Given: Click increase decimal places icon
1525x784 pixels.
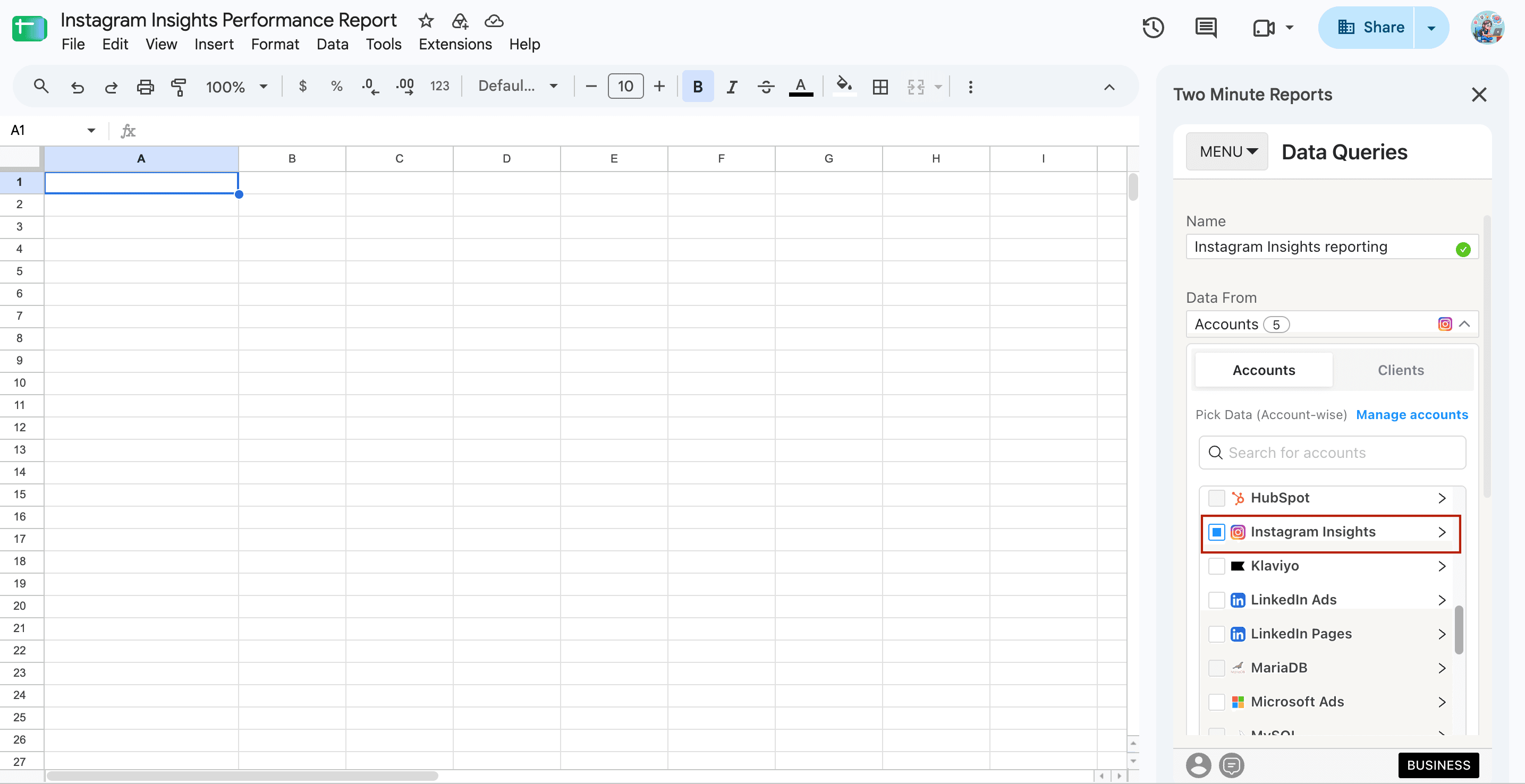Looking at the screenshot, I should coord(405,87).
